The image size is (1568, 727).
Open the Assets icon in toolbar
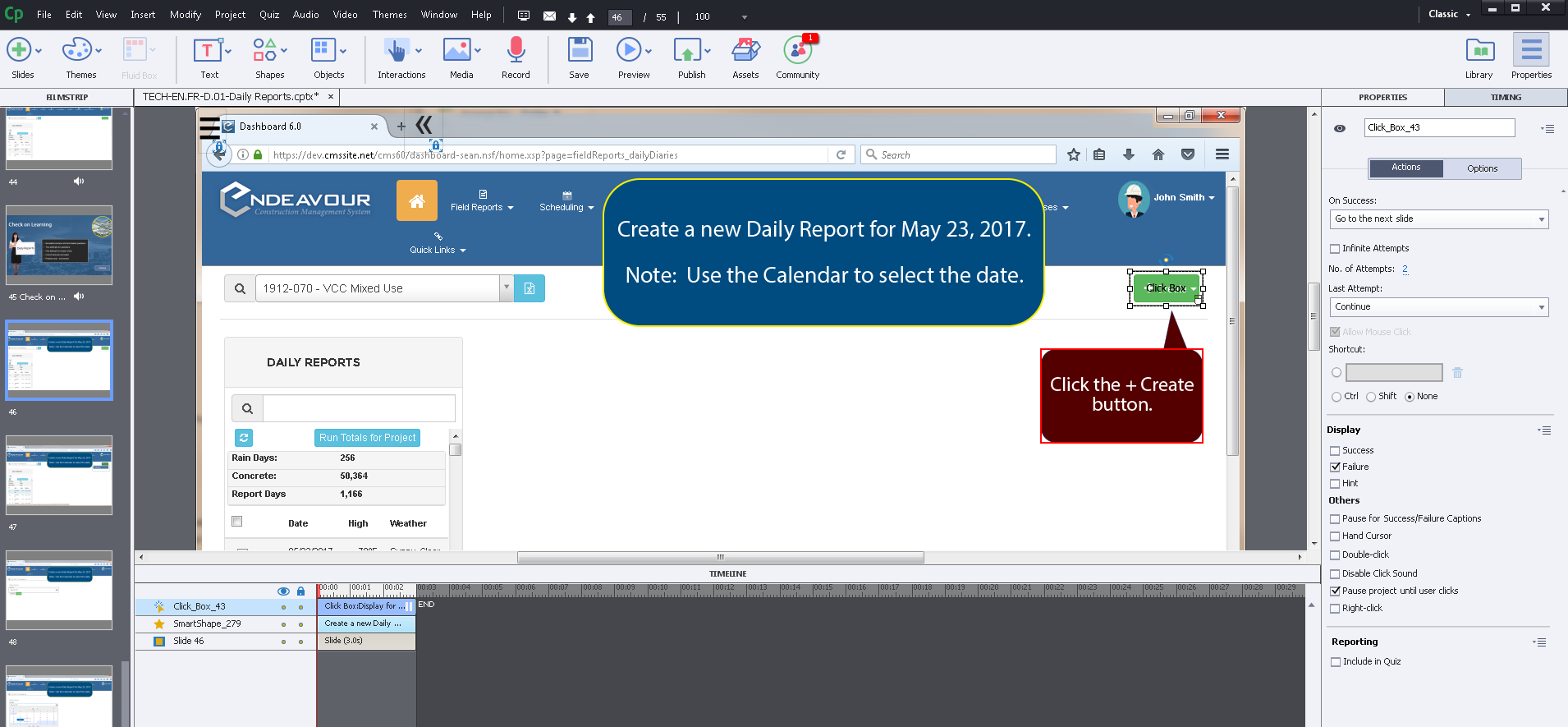point(745,52)
